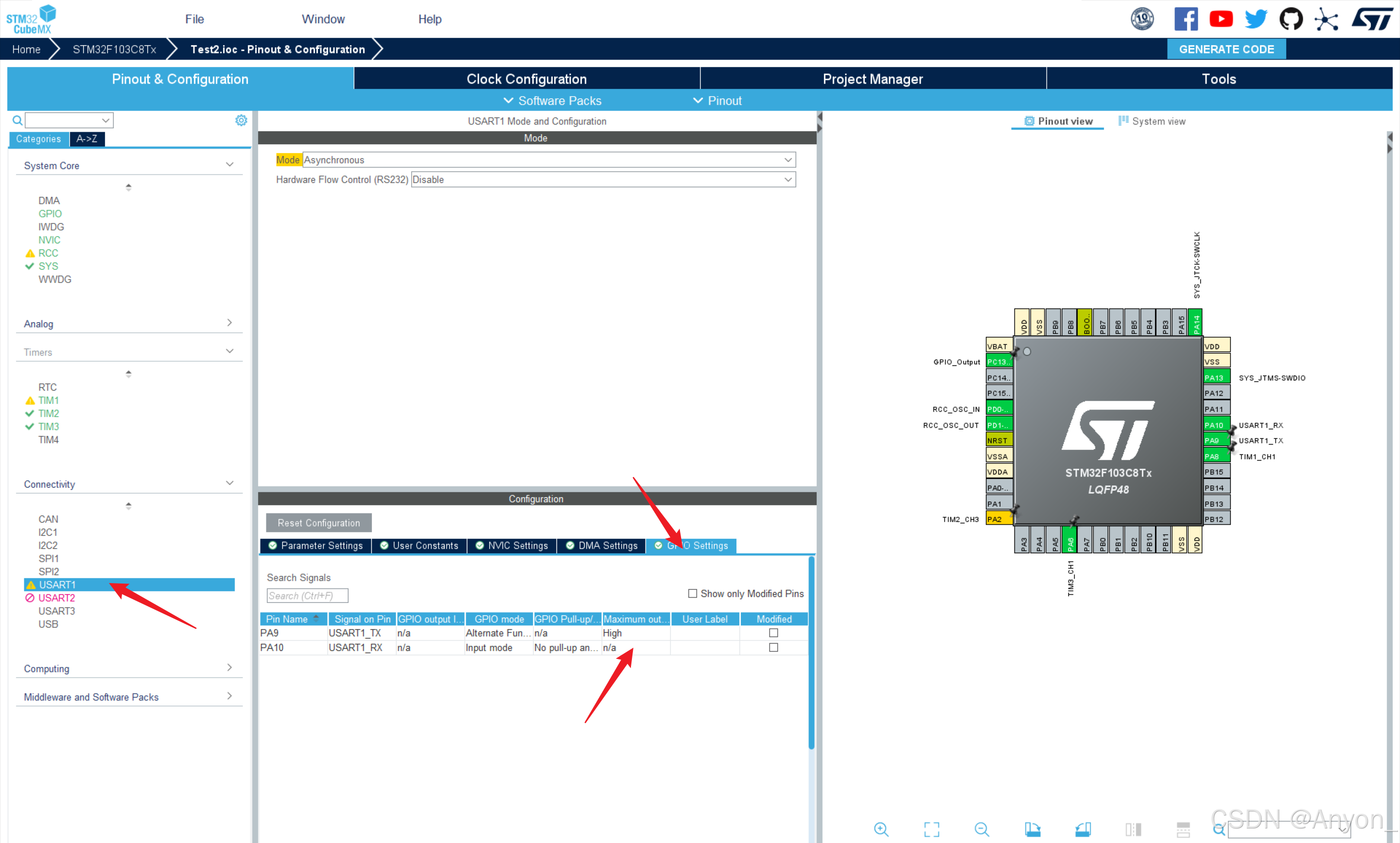Collapse the System Core category
The height and width of the screenshot is (843, 1400).
point(229,165)
